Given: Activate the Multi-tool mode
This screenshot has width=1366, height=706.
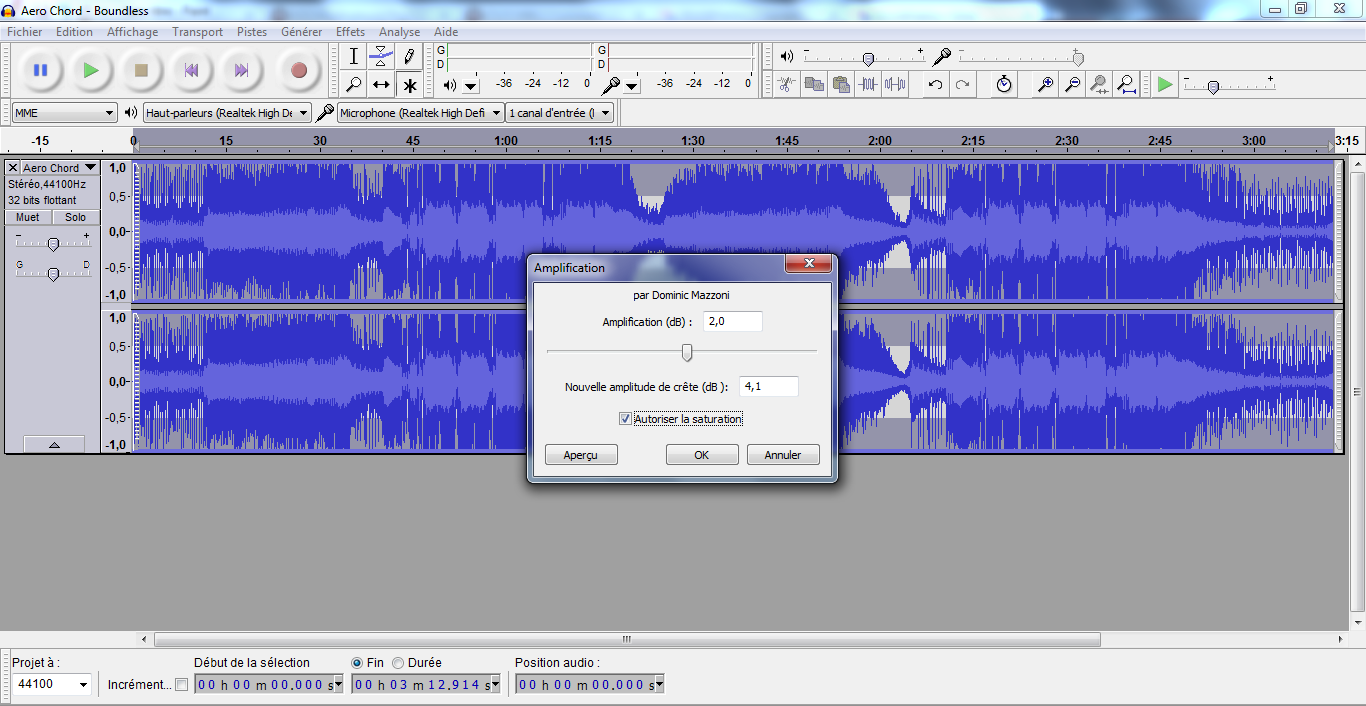Looking at the screenshot, I should (409, 85).
